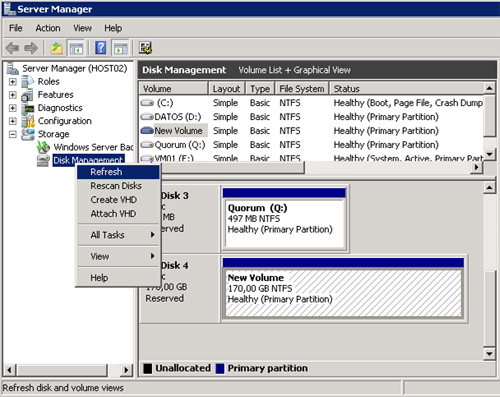Expand the Configuration tree node
The width and height of the screenshot is (500, 397).
tap(12, 121)
